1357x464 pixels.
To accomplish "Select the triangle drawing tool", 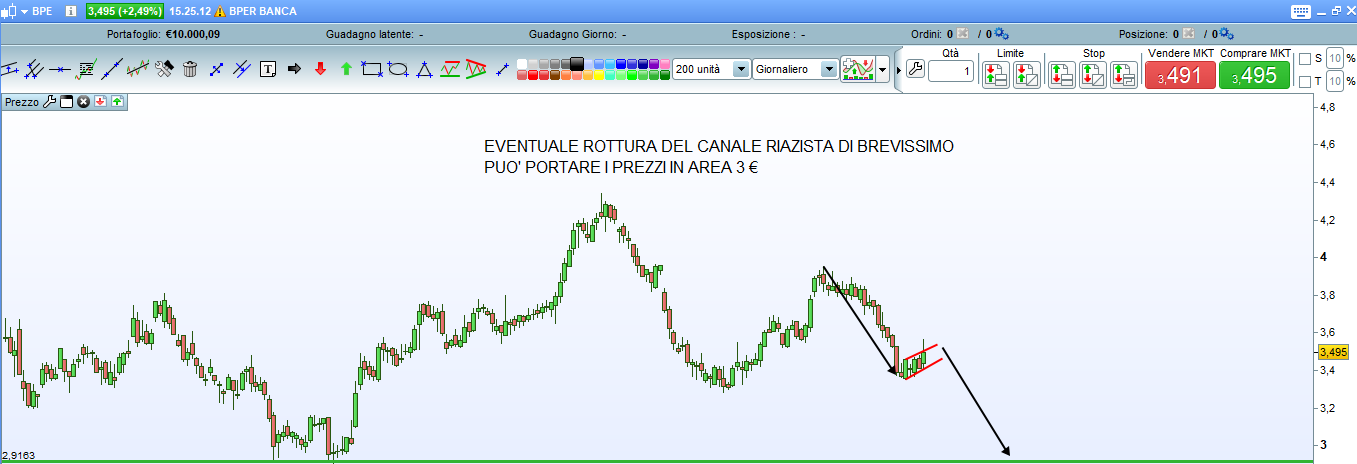I will tap(424, 69).
